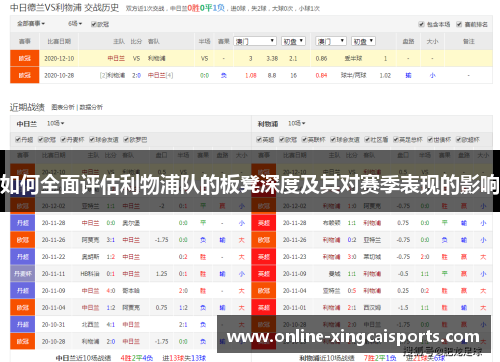Click the 4:1 score in the 20-10-31 row
The width and height of the screenshot is (500, 362).
click(111, 324)
